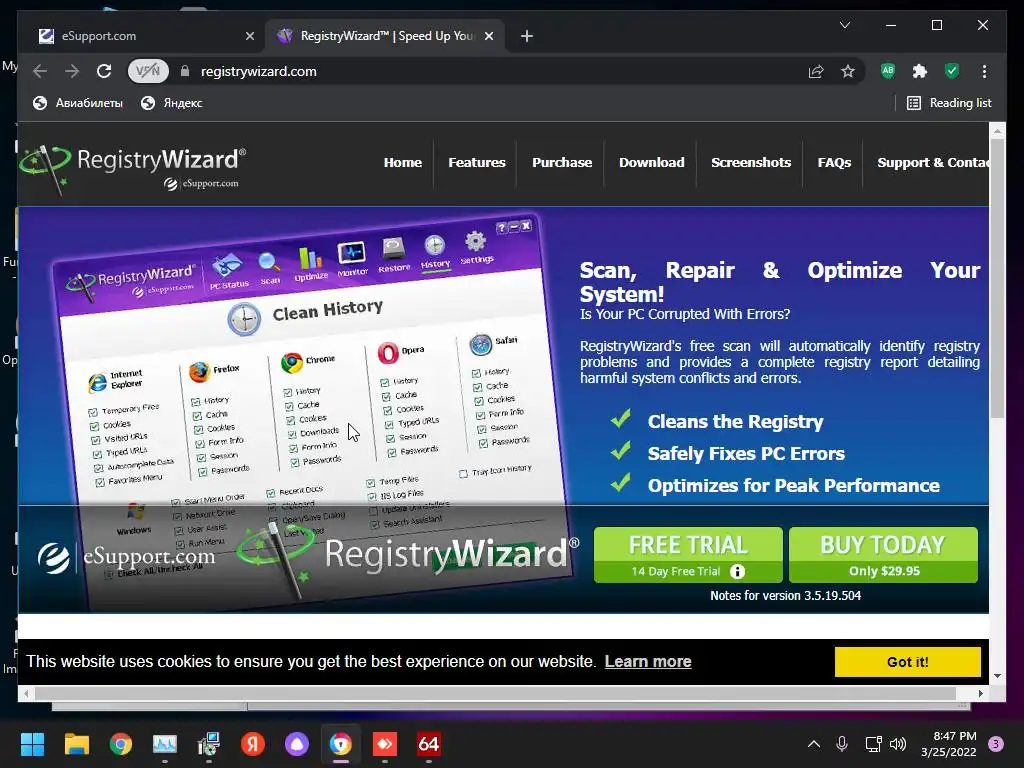Open the Windows Start menu

pyautogui.click(x=32, y=744)
